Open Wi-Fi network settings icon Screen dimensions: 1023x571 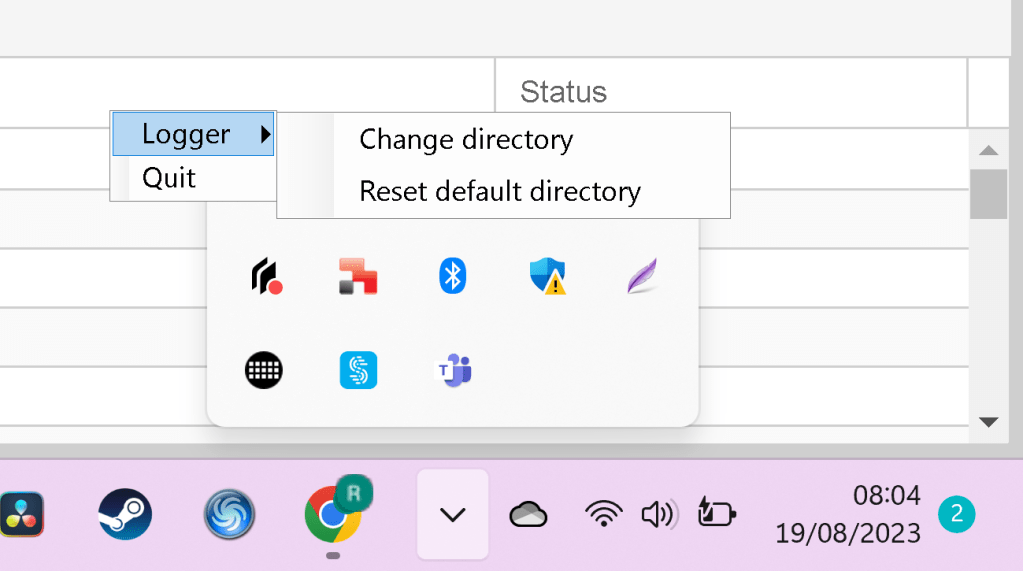pos(603,514)
